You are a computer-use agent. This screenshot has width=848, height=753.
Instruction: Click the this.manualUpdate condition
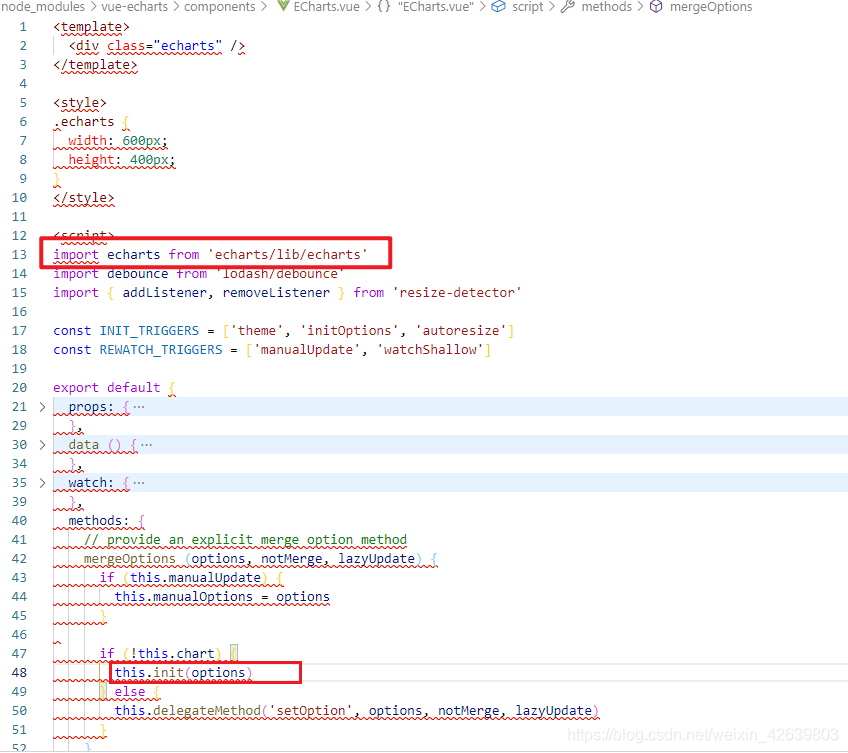pyautogui.click(x=195, y=577)
